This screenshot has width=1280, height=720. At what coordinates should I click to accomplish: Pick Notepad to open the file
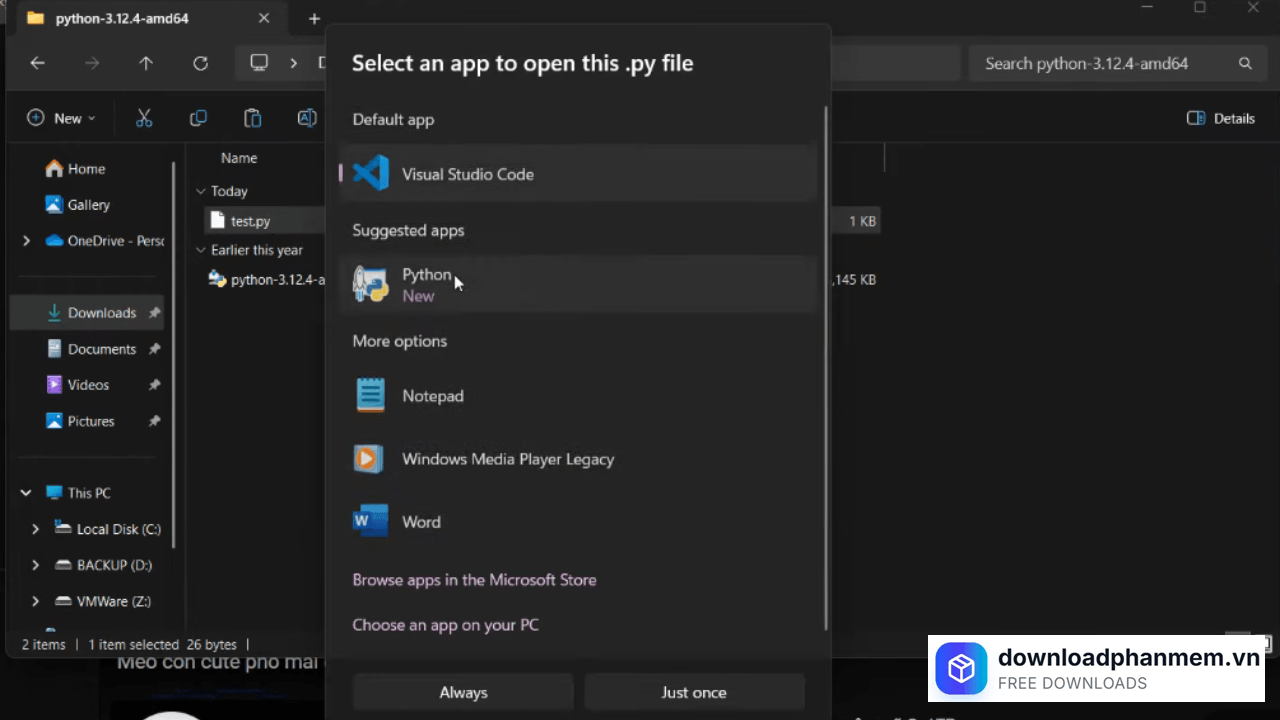(578, 396)
